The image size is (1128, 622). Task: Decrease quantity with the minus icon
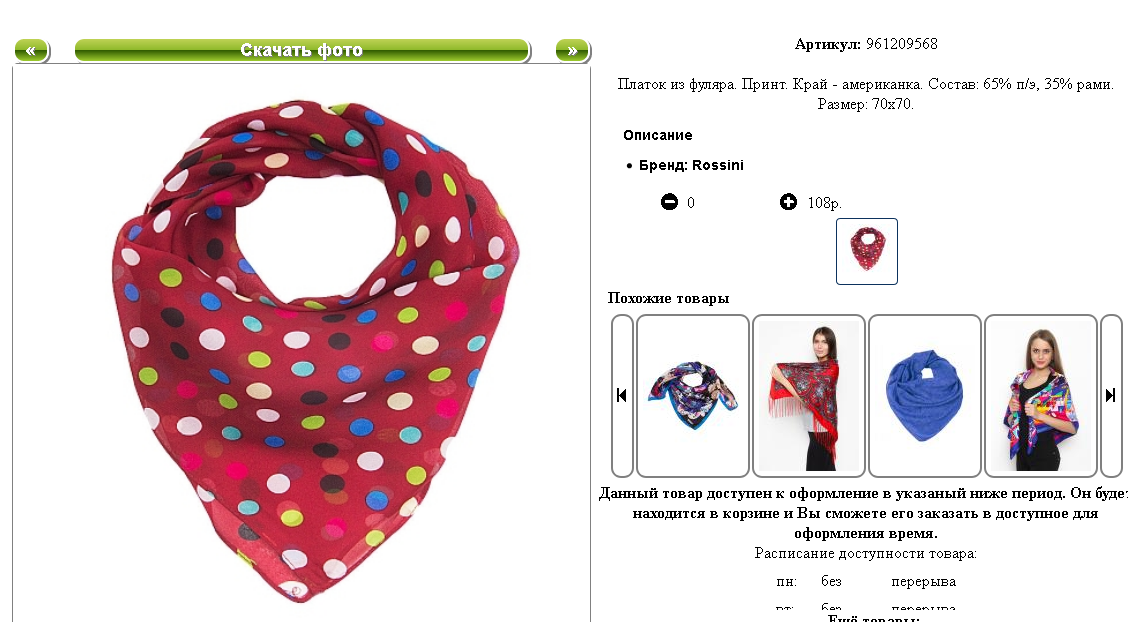[x=669, y=202]
